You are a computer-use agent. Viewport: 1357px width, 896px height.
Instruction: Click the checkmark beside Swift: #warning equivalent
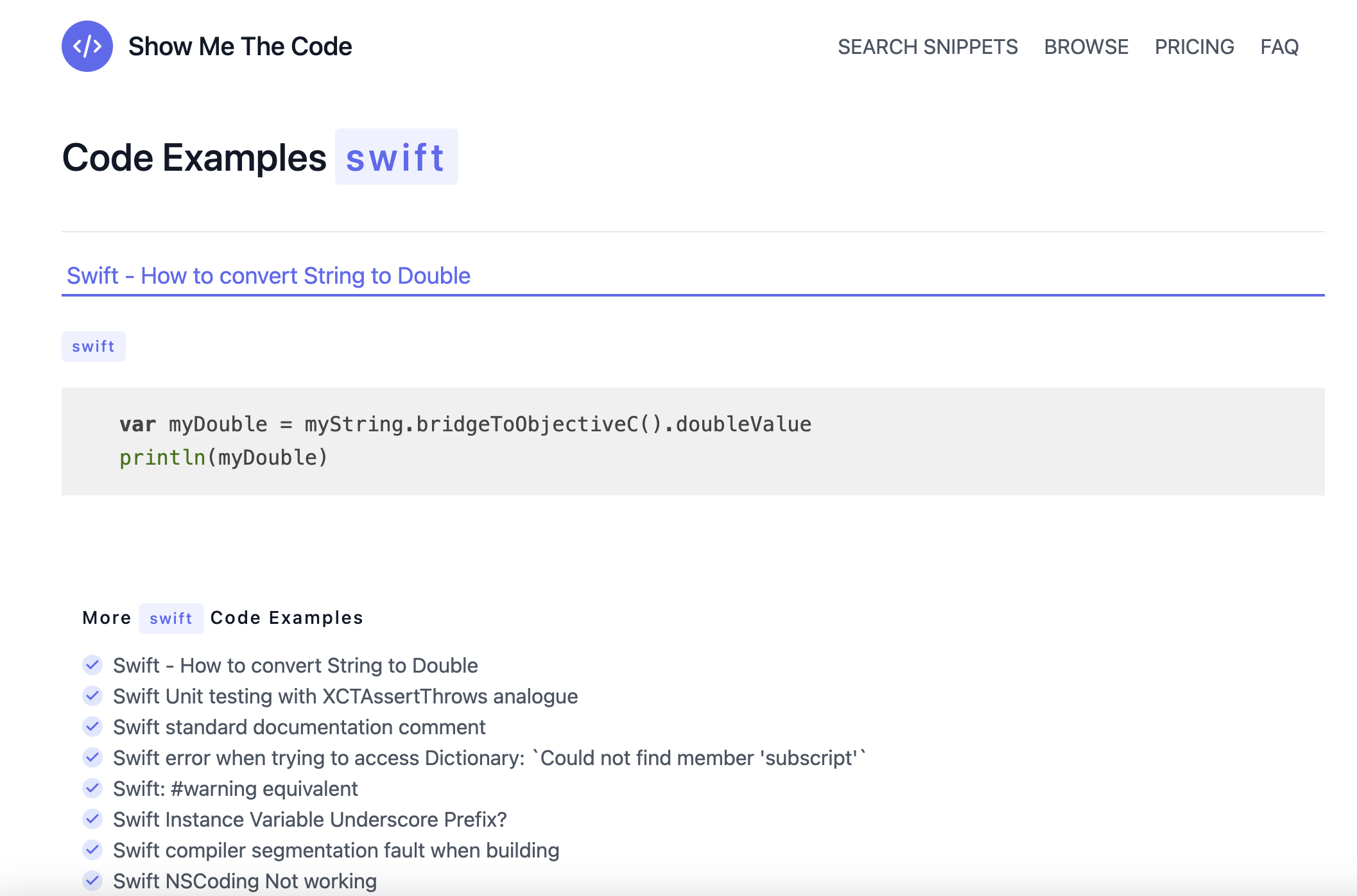point(94,788)
